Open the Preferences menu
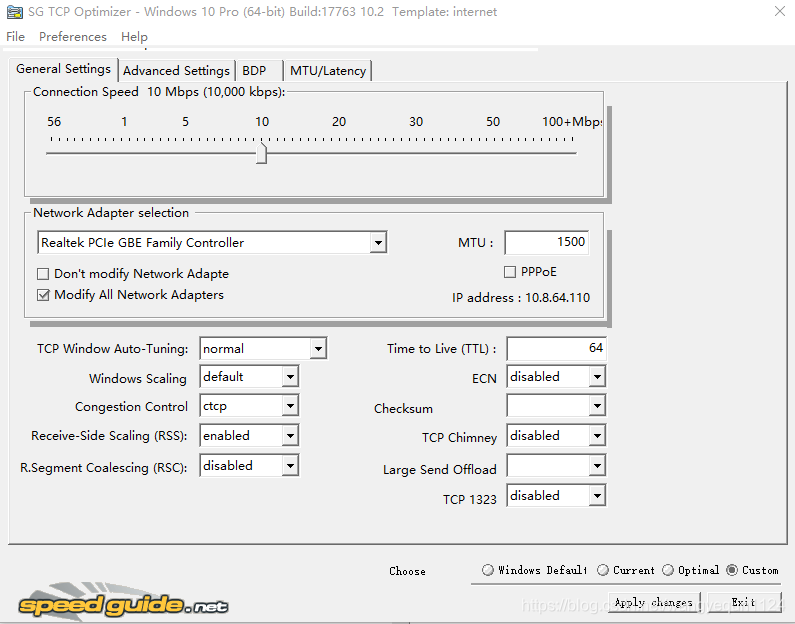Image resolution: width=795 pixels, height=624 pixels. (x=73, y=36)
